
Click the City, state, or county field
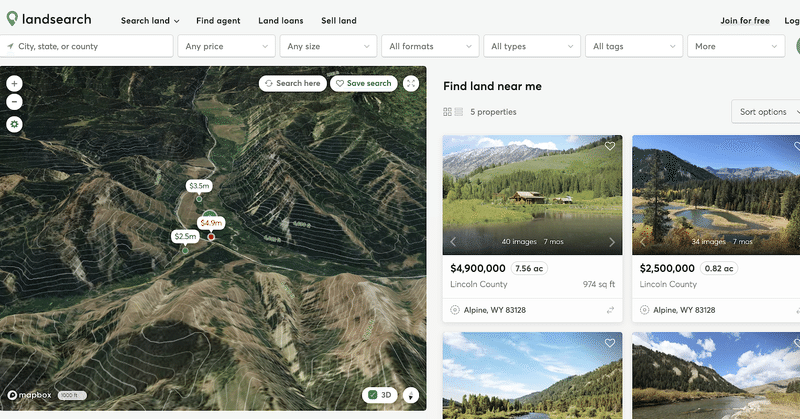[87, 46]
